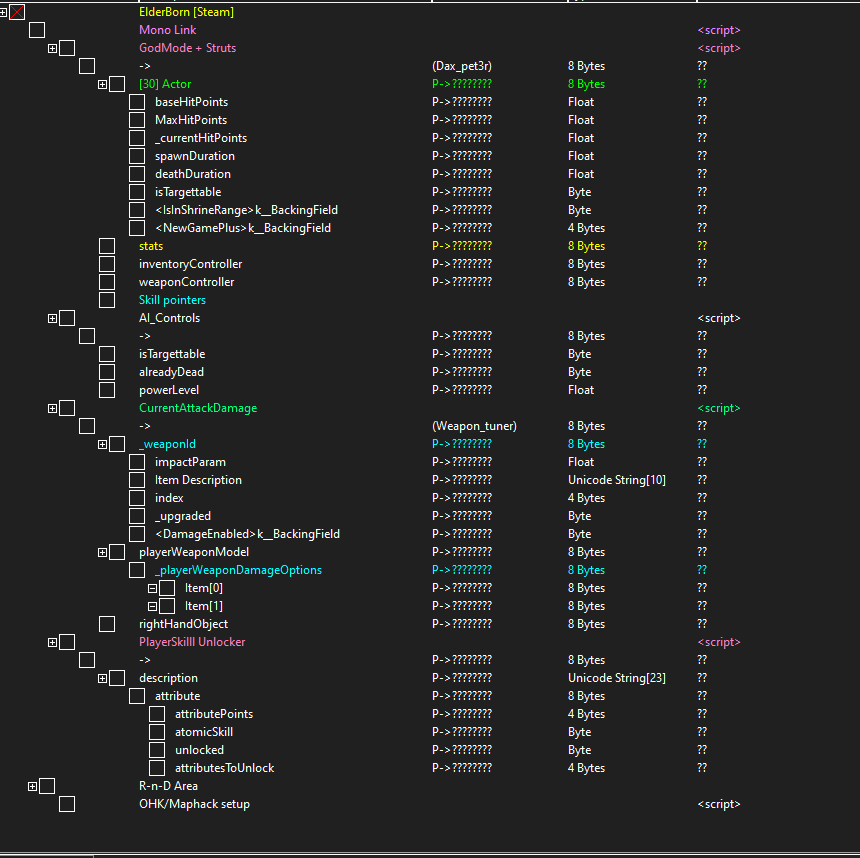Select the <IsInShrineRange>k__BackingField row

pyautogui.click(x=246, y=210)
